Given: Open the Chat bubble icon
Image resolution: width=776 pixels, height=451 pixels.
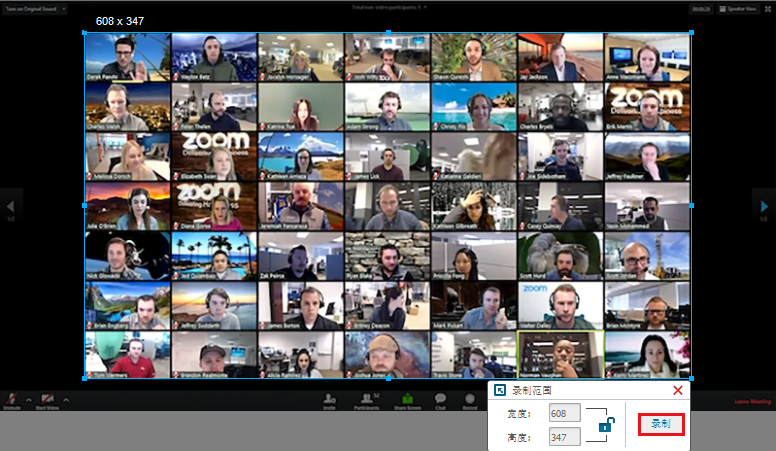Looking at the screenshot, I should coord(440,398).
